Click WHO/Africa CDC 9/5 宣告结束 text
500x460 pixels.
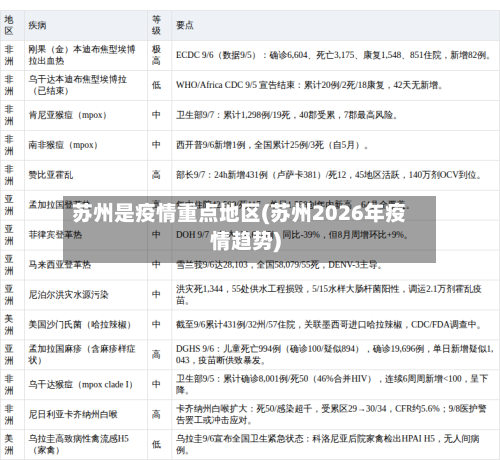(310, 85)
